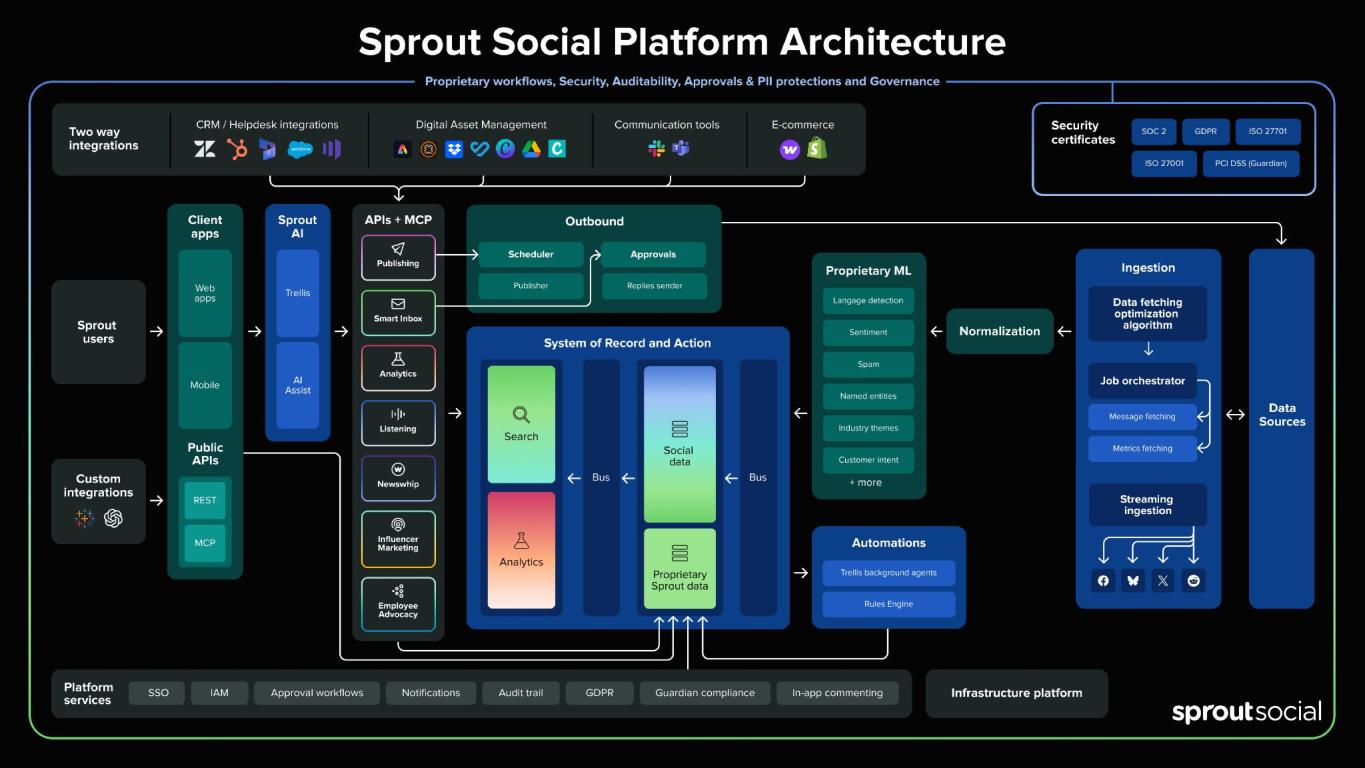Click the Zendesk icon in CRM integrations
1365x768 pixels.
coord(204,150)
